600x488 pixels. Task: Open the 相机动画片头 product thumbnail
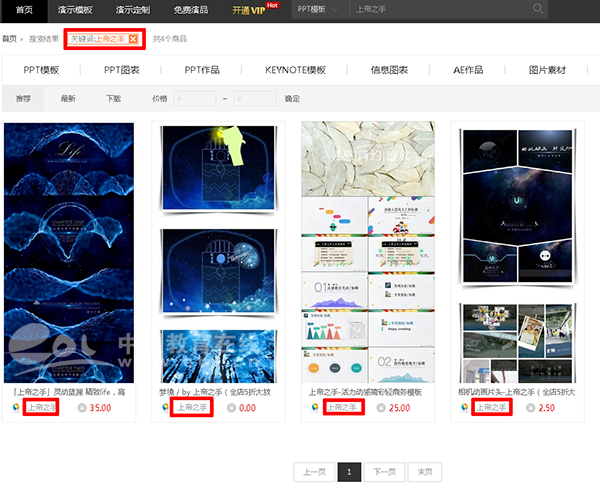[x=517, y=252]
